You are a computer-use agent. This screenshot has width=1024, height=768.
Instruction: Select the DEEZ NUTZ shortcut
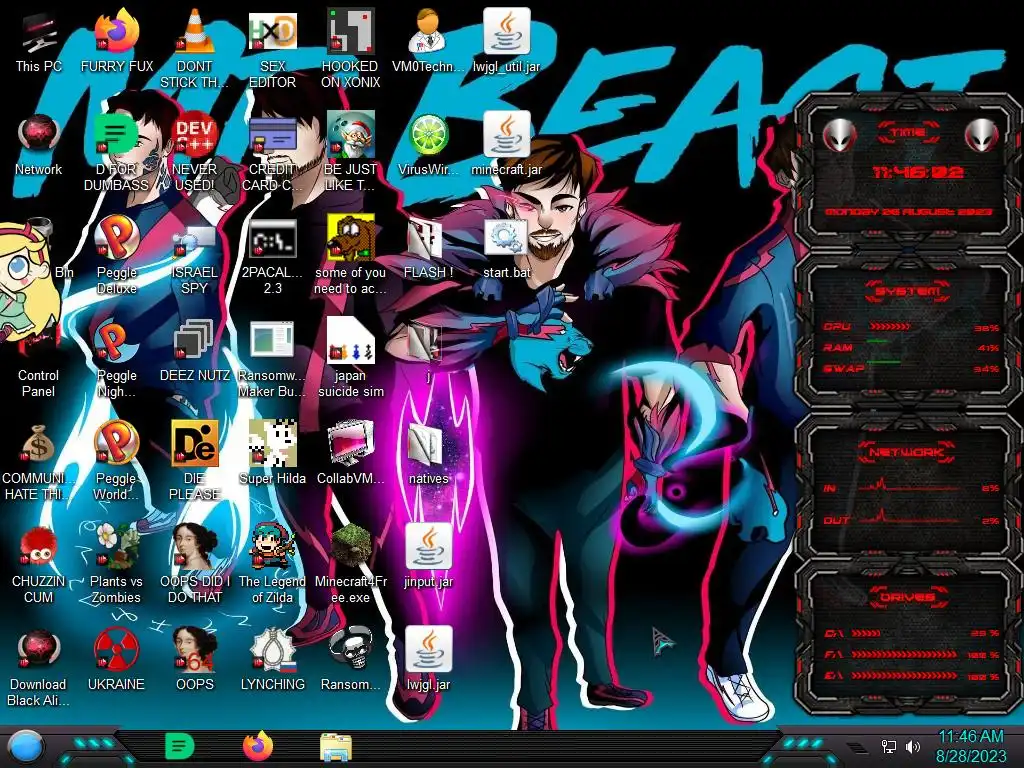tap(194, 350)
